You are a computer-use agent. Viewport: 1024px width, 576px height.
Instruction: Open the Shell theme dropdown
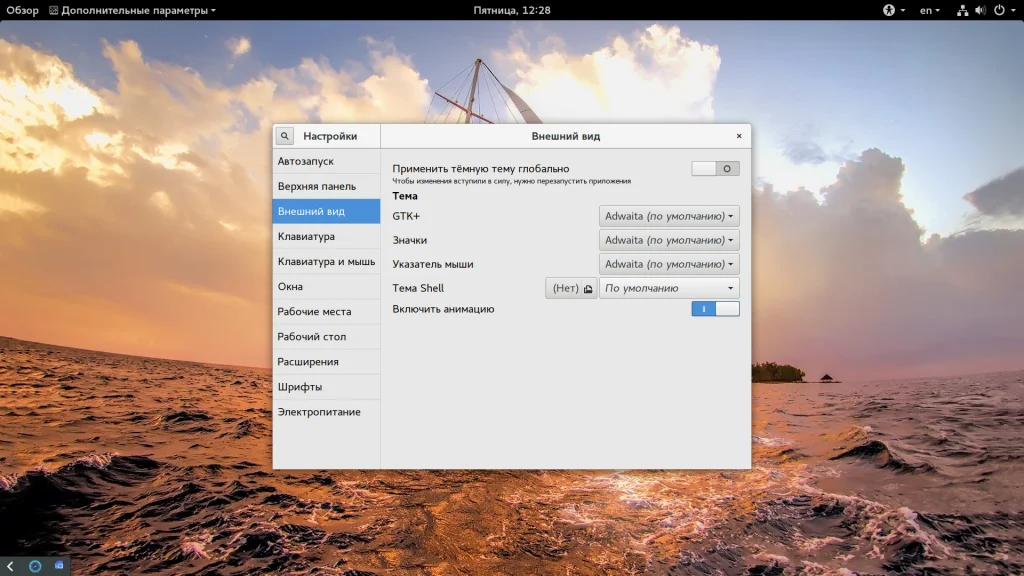[x=669, y=288]
